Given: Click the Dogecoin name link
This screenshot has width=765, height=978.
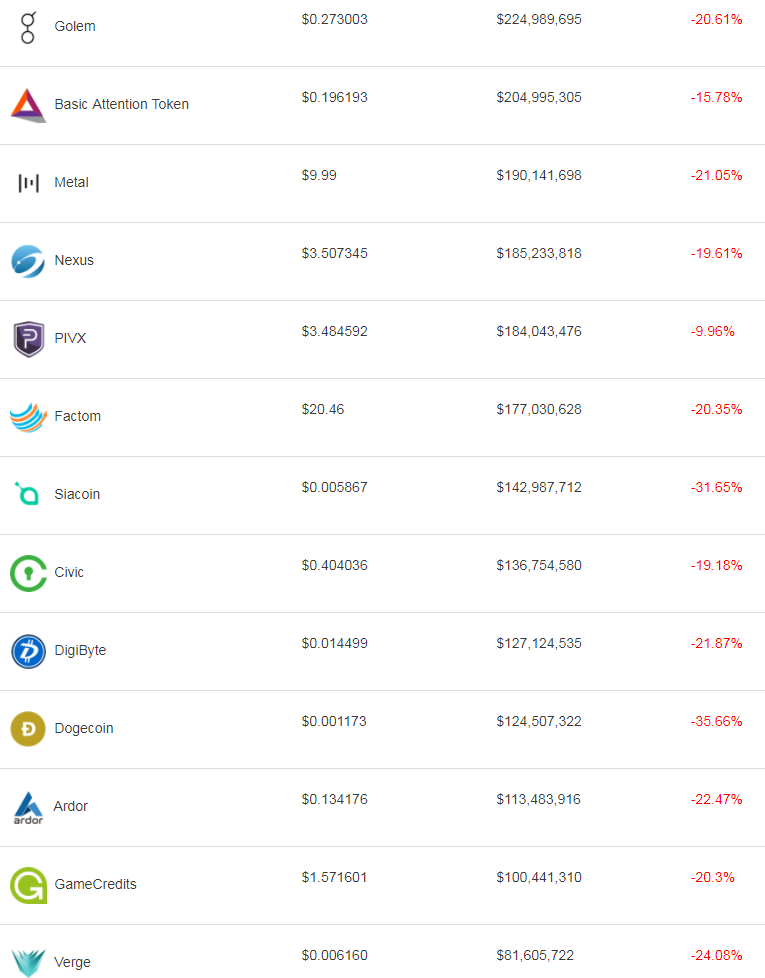Looking at the screenshot, I should coord(84,728).
